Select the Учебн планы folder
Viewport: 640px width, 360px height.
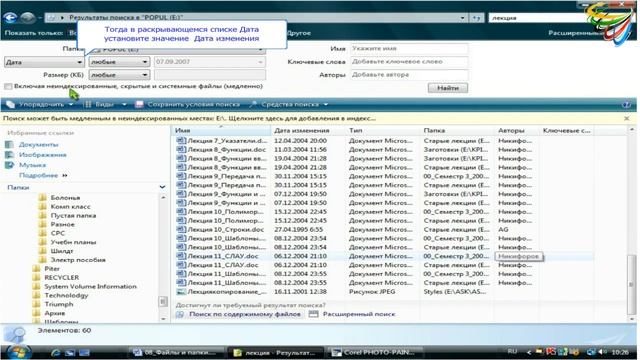pyautogui.click(x=73, y=242)
